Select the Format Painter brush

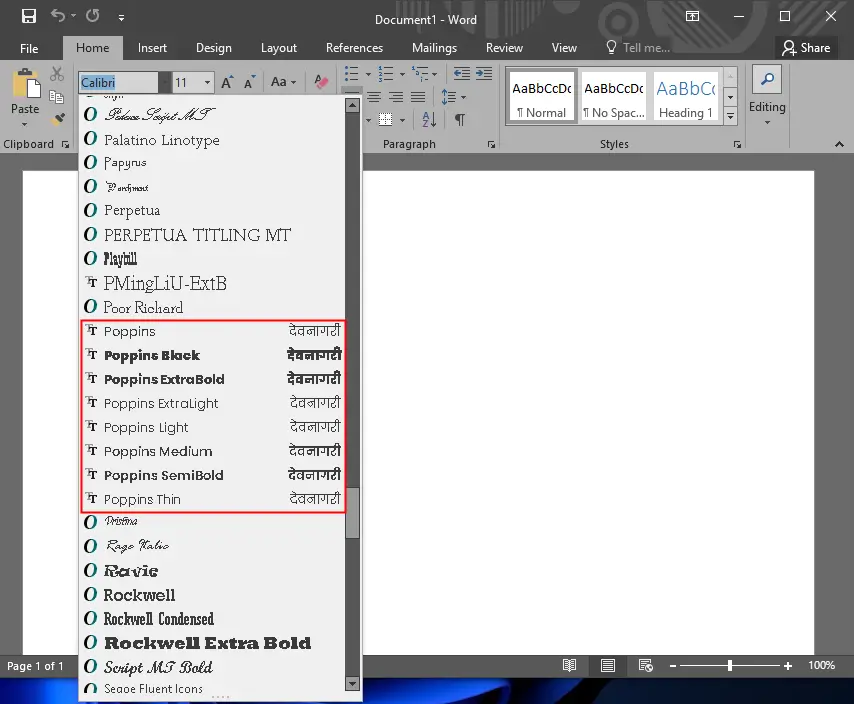coord(58,119)
